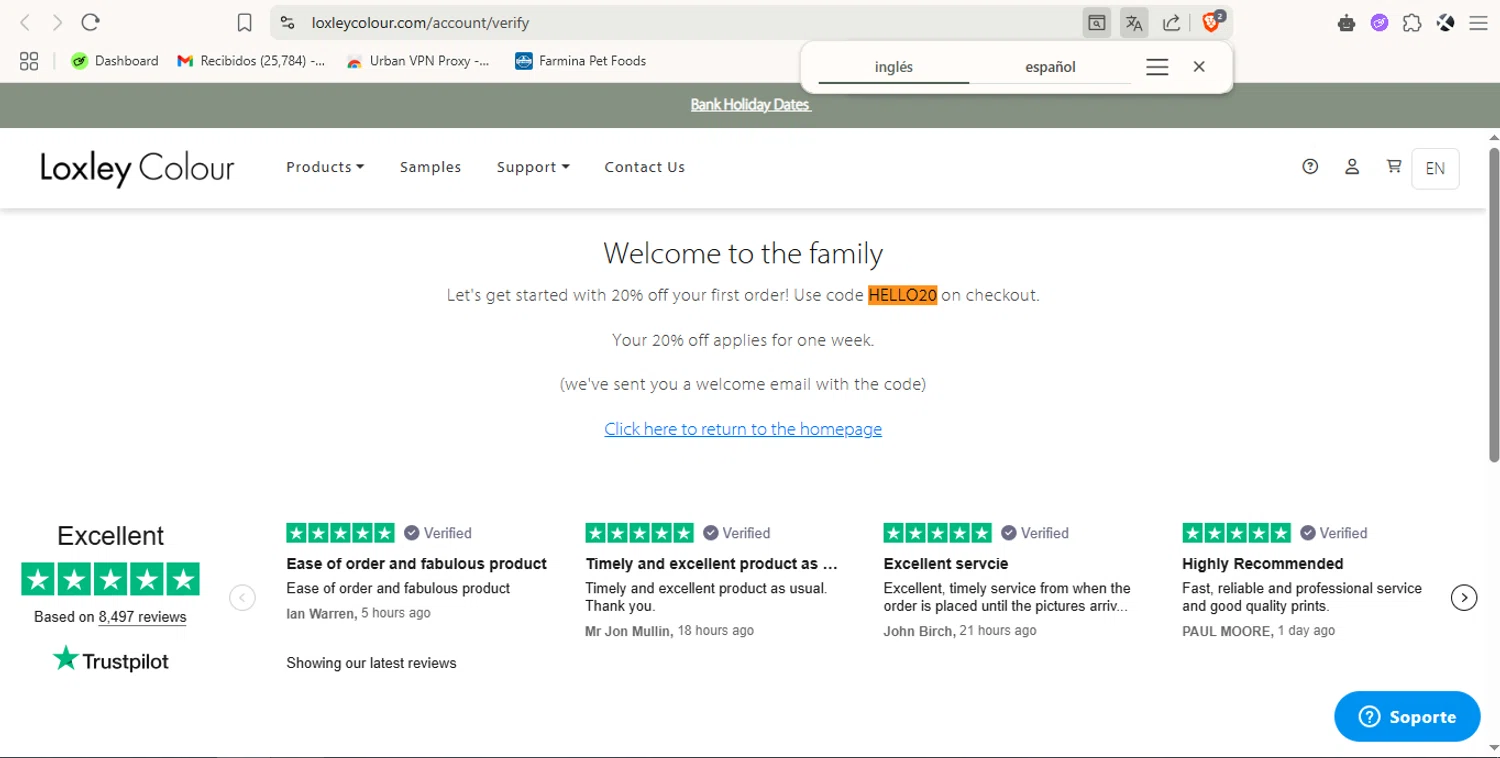Open the Farmina Pet Foods bookmark
Screen dimensions: 1500x758
click(580, 61)
